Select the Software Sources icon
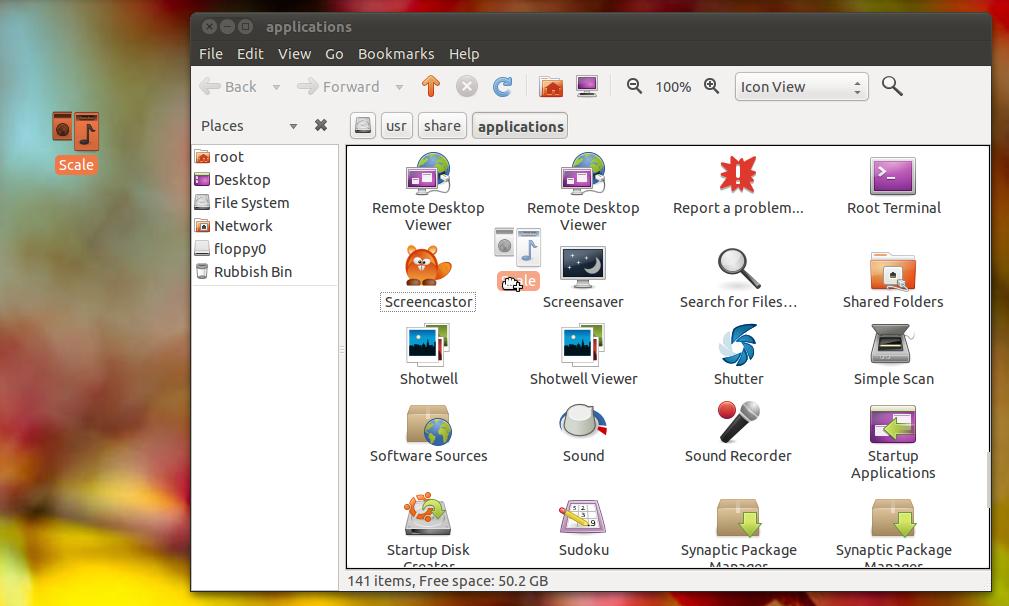 click(x=429, y=425)
